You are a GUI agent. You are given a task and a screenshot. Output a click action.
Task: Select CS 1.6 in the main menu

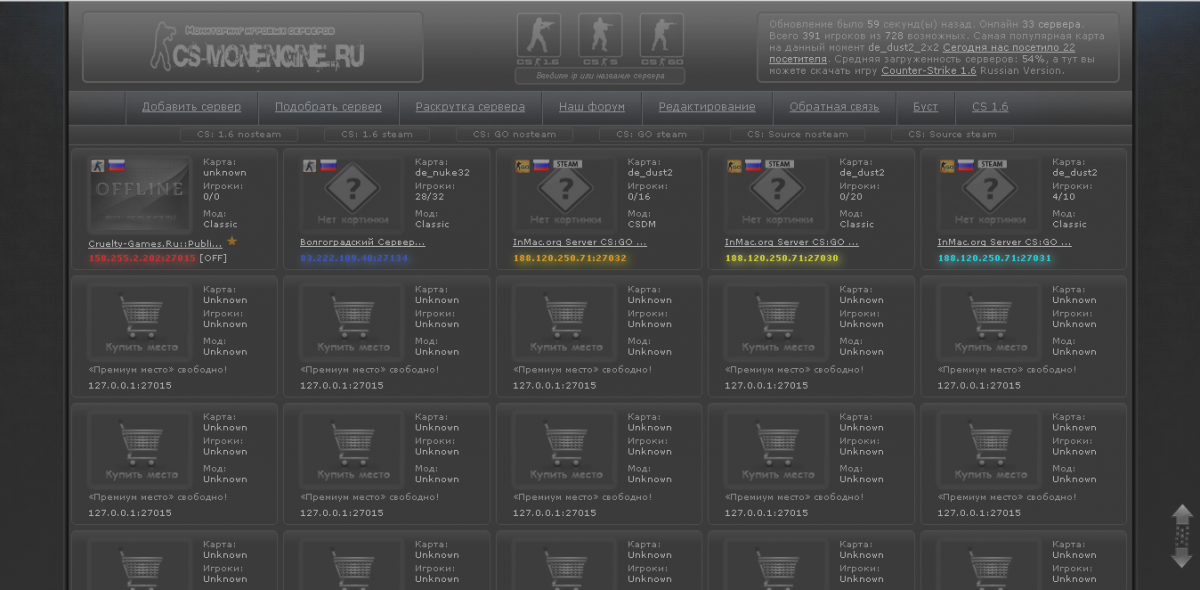(990, 107)
